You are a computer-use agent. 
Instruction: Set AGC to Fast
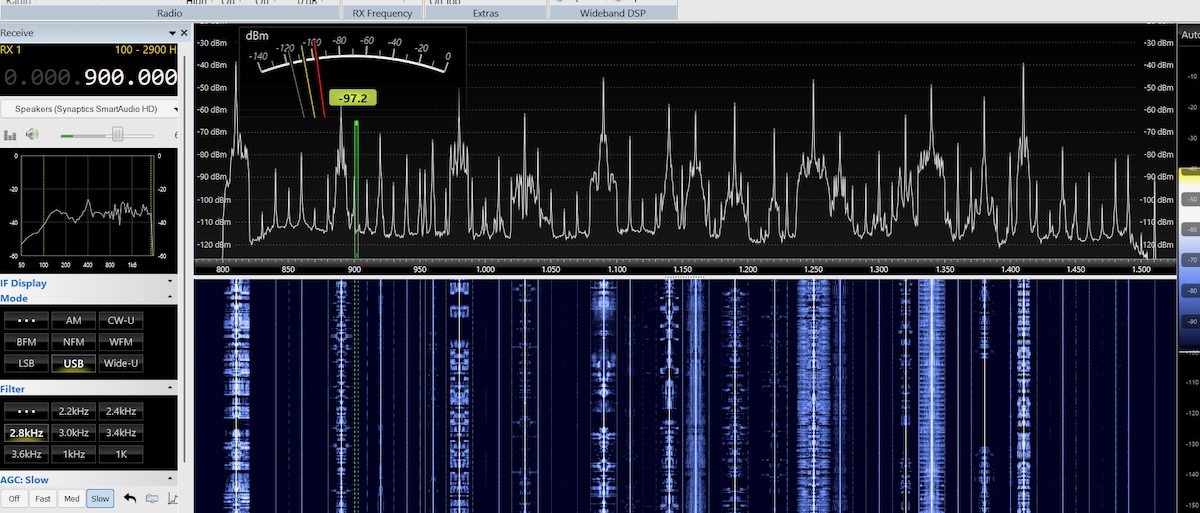point(42,498)
